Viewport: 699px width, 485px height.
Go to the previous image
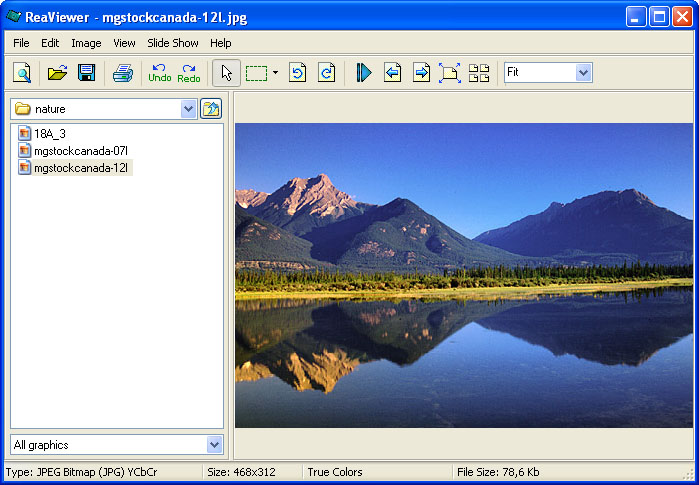click(392, 73)
